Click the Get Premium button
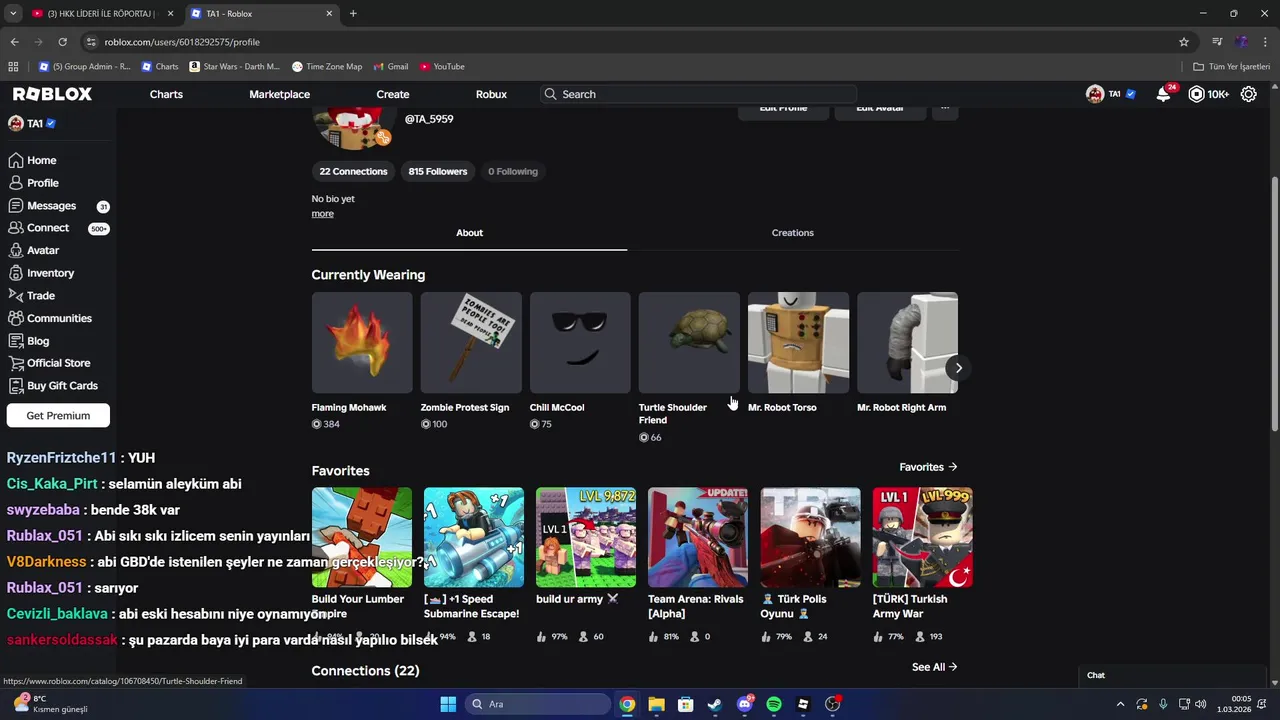Image resolution: width=1280 pixels, height=720 pixels. [x=58, y=416]
